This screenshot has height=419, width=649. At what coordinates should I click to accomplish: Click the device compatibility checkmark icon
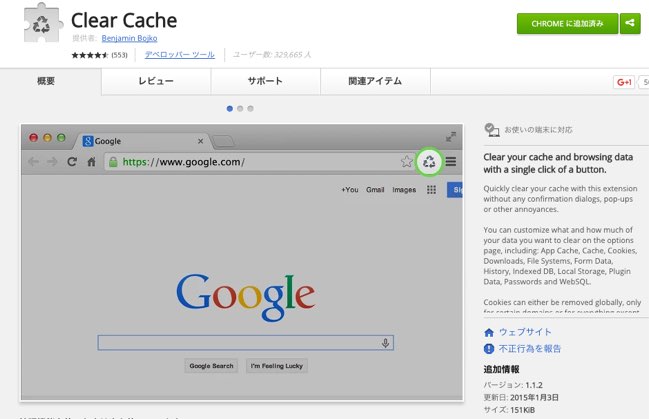491,130
